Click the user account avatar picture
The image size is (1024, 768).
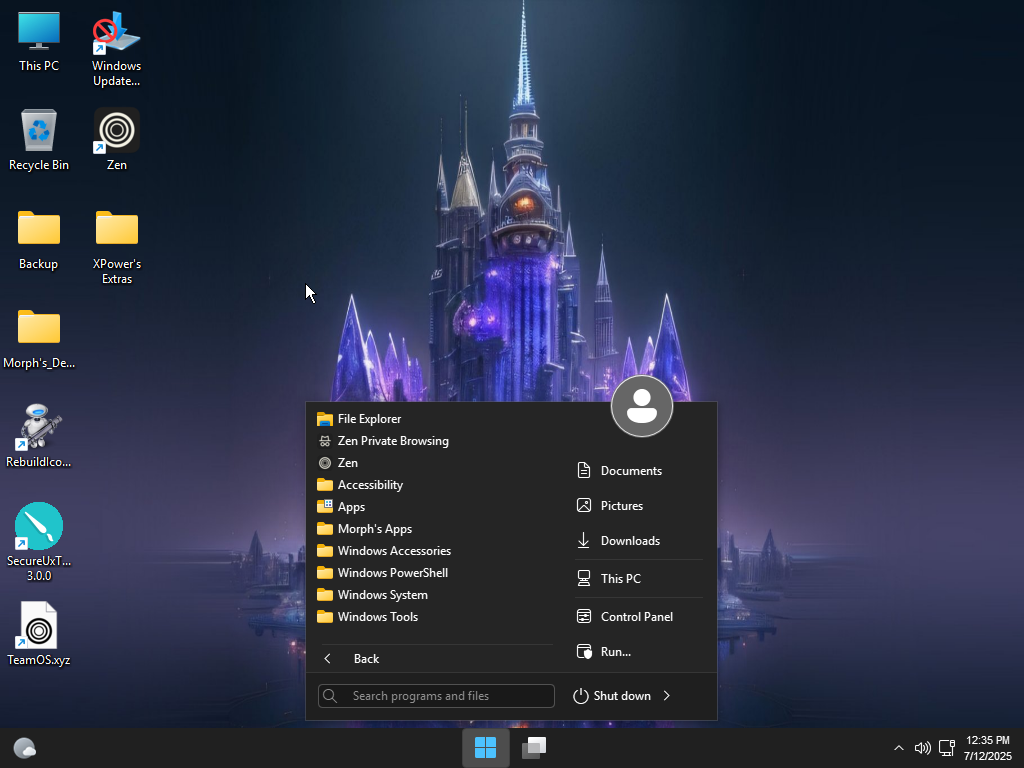point(641,406)
